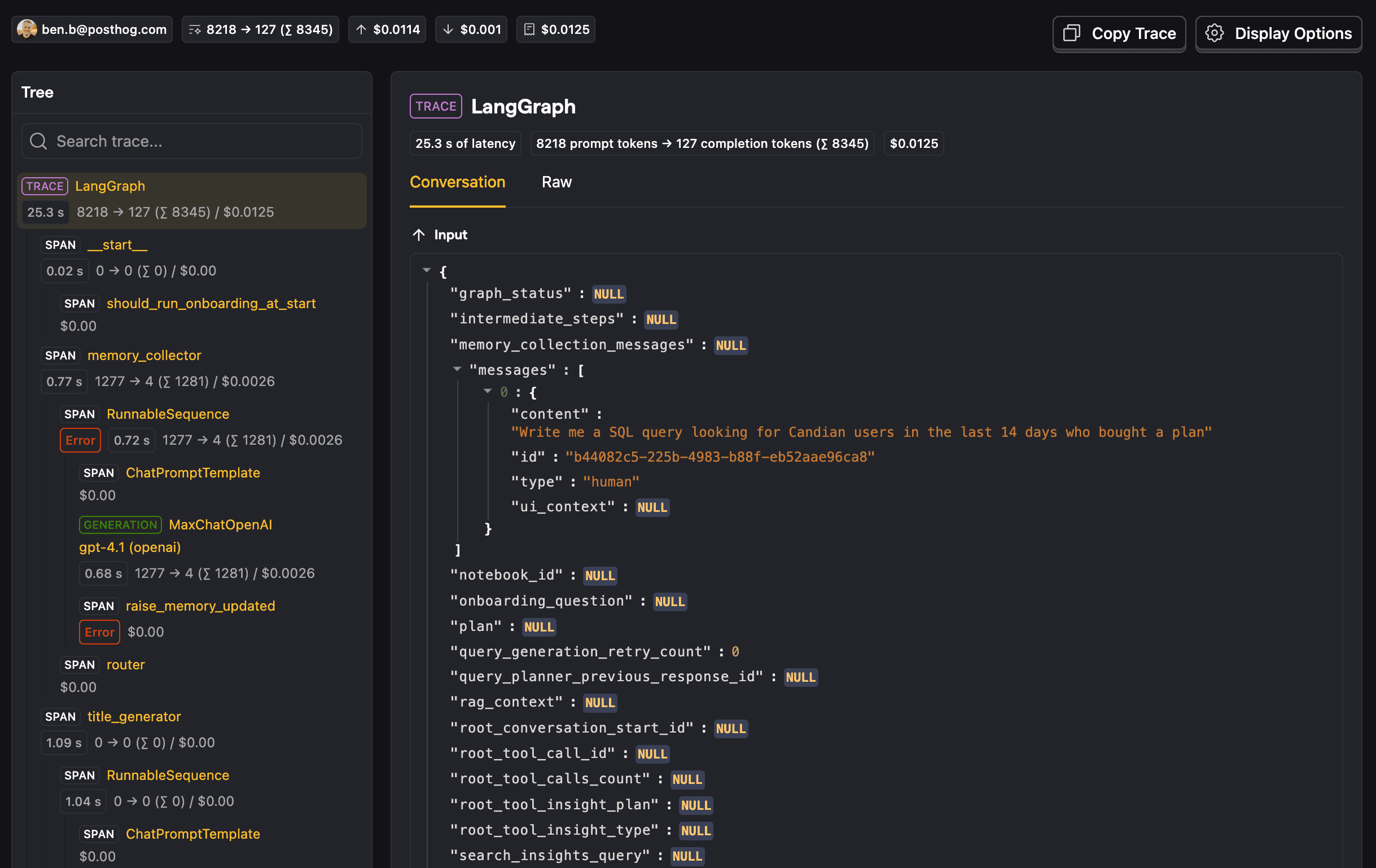This screenshot has width=1376, height=868.
Task: Collapse the message index 0 object triangle
Action: click(x=488, y=391)
